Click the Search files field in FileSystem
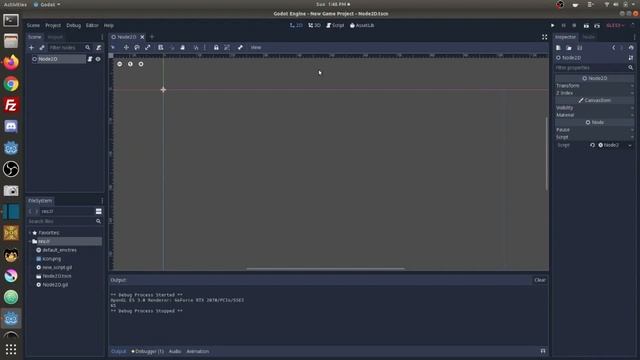 click(x=61, y=221)
